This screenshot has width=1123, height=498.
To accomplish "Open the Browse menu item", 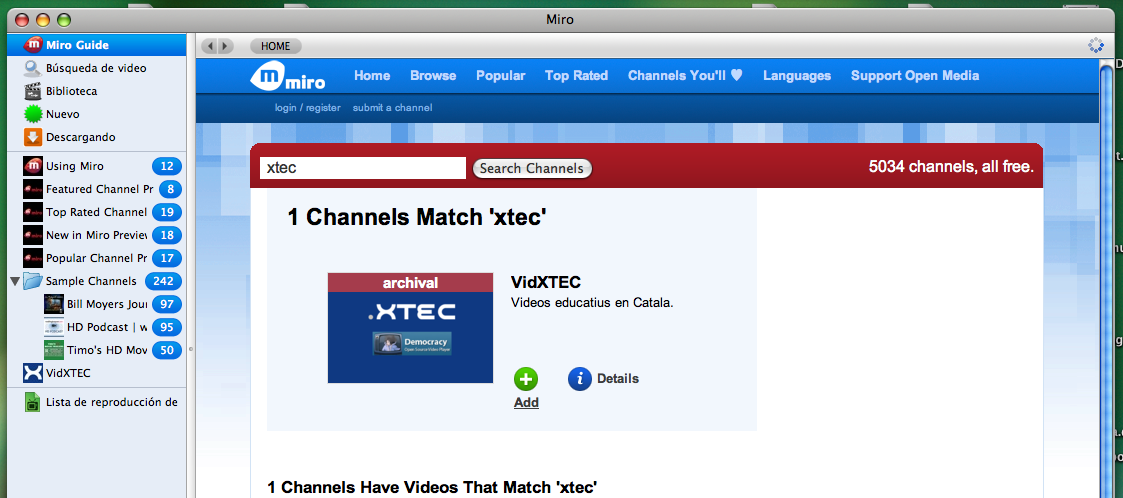I will [x=433, y=75].
